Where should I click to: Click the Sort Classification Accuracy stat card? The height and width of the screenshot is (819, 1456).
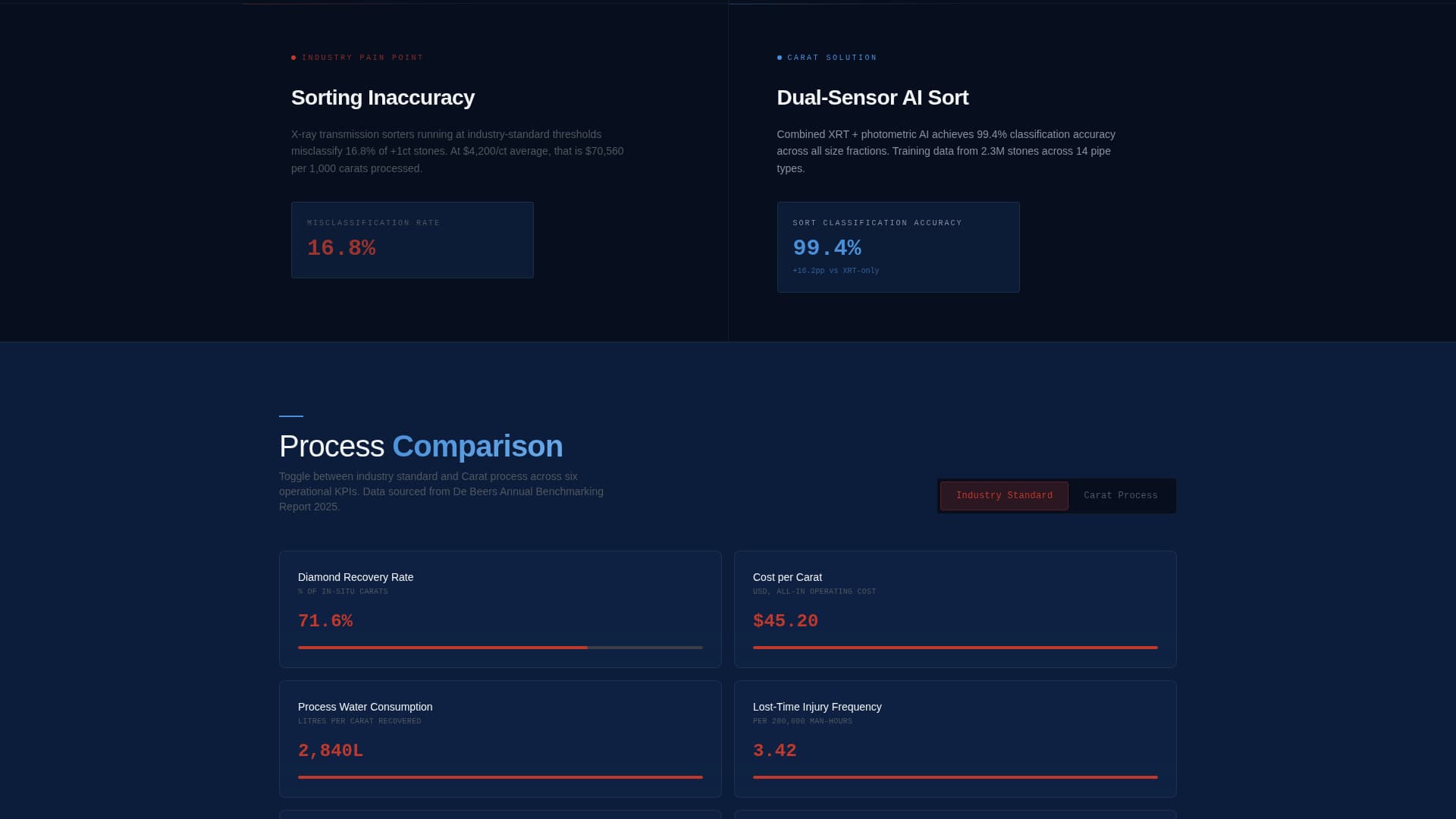(898, 246)
